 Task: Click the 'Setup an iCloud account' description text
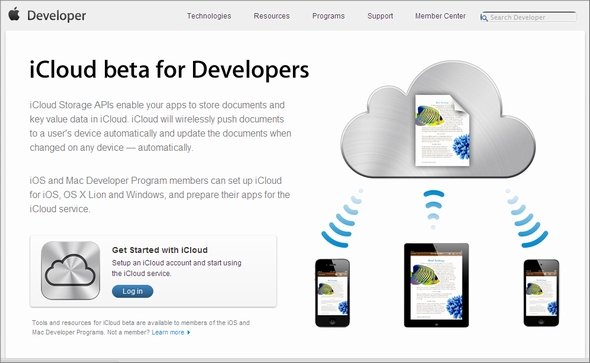tap(176, 268)
